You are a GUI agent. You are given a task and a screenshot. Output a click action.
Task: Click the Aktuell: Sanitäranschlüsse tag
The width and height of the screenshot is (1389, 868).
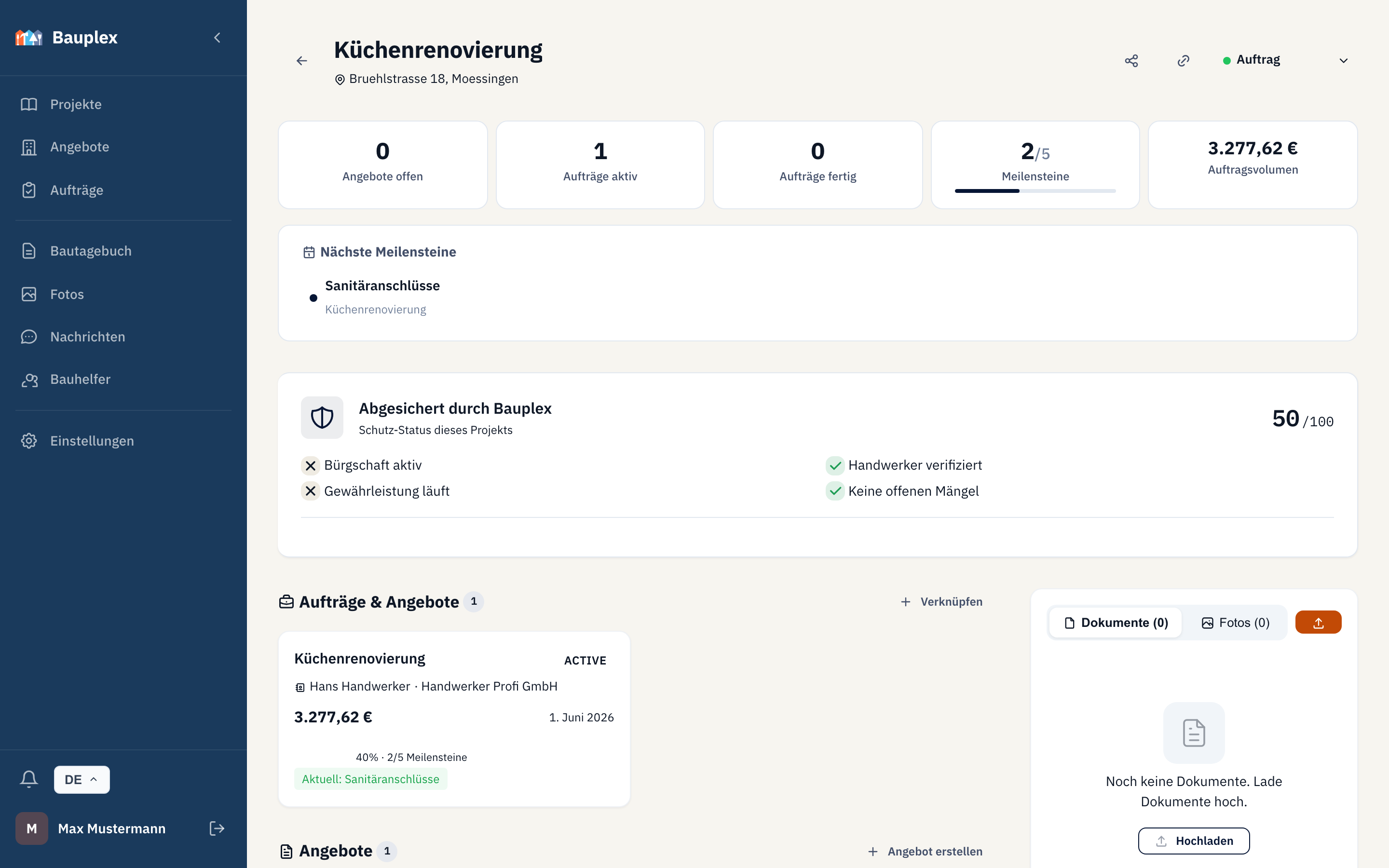[x=371, y=779]
